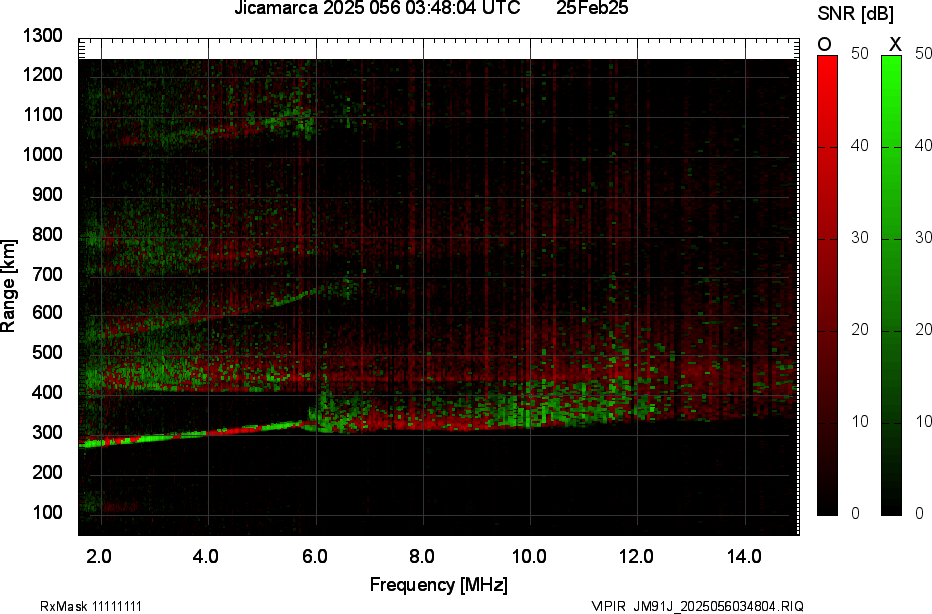Click the 12.0 frequency axis label
Image resolution: width=932 pixels, height=614 pixels.
coord(636,557)
